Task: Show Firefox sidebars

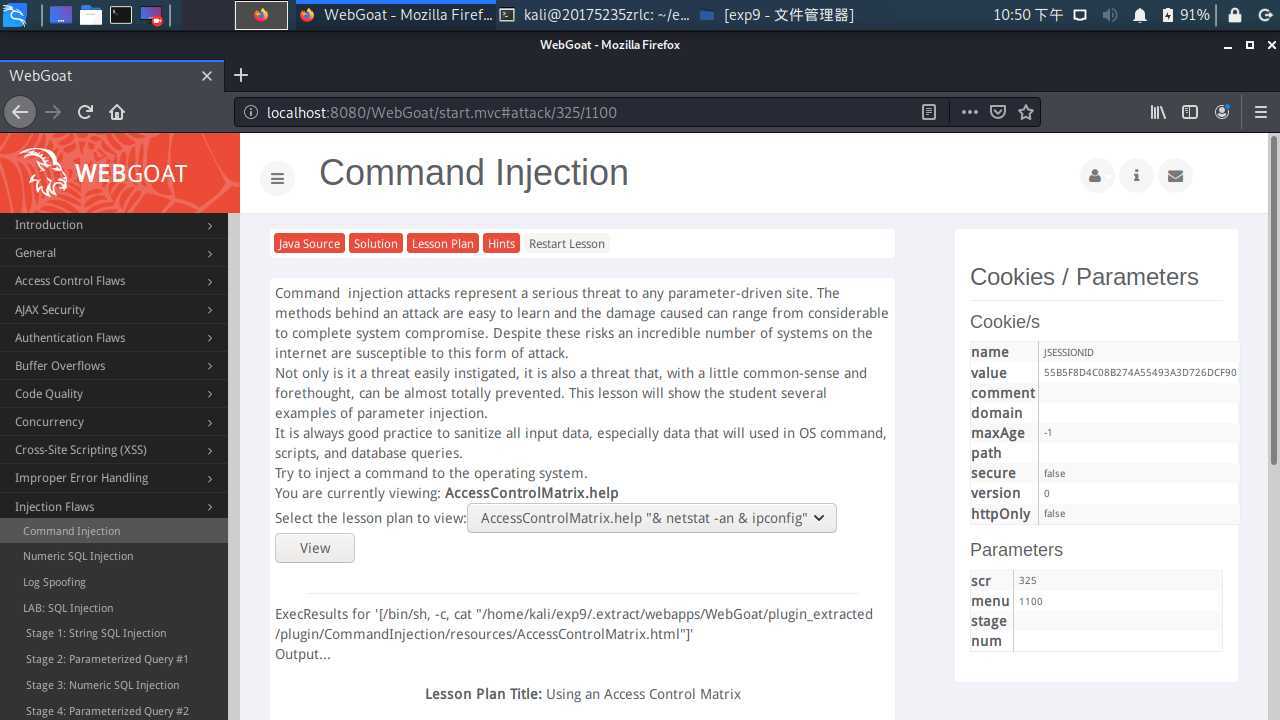Action: click(x=1190, y=112)
